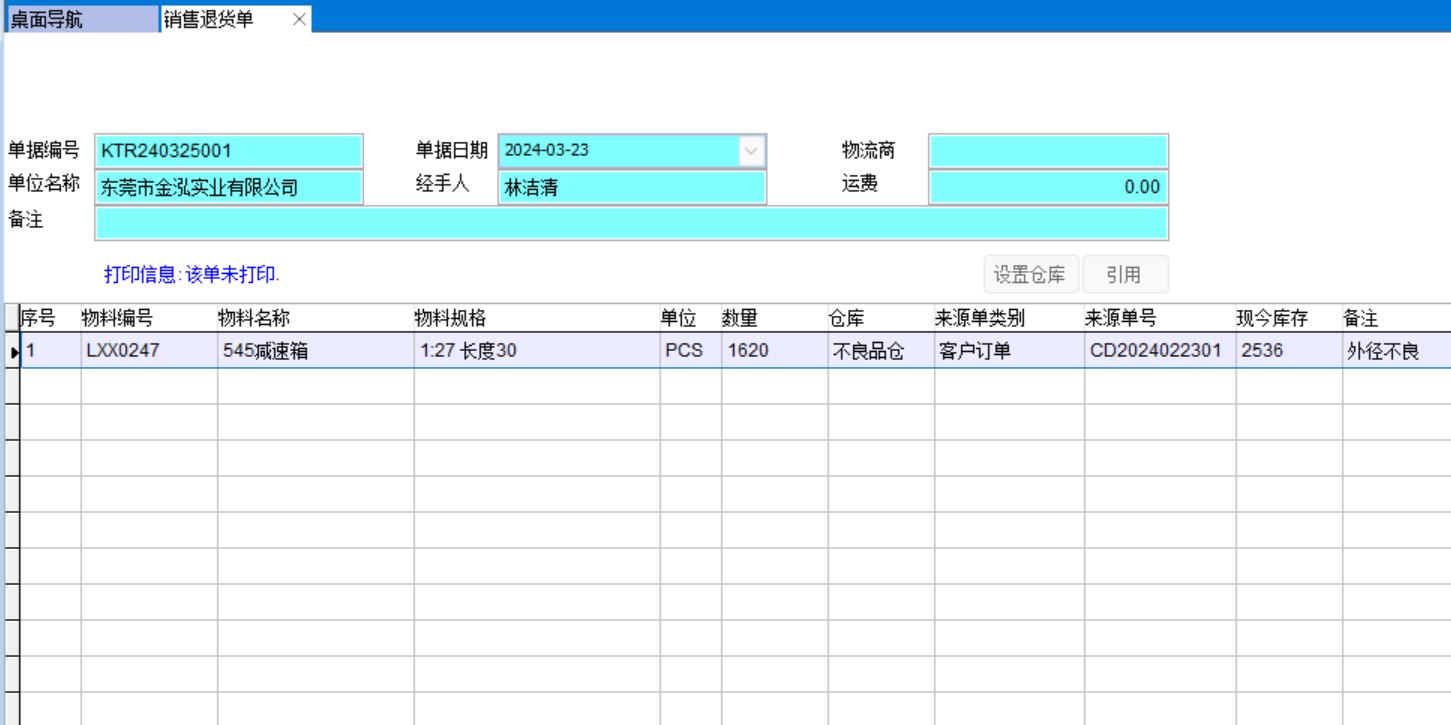The image size is (1451, 725).
Task: Close the 销售退货单 tab
Action: click(298, 20)
